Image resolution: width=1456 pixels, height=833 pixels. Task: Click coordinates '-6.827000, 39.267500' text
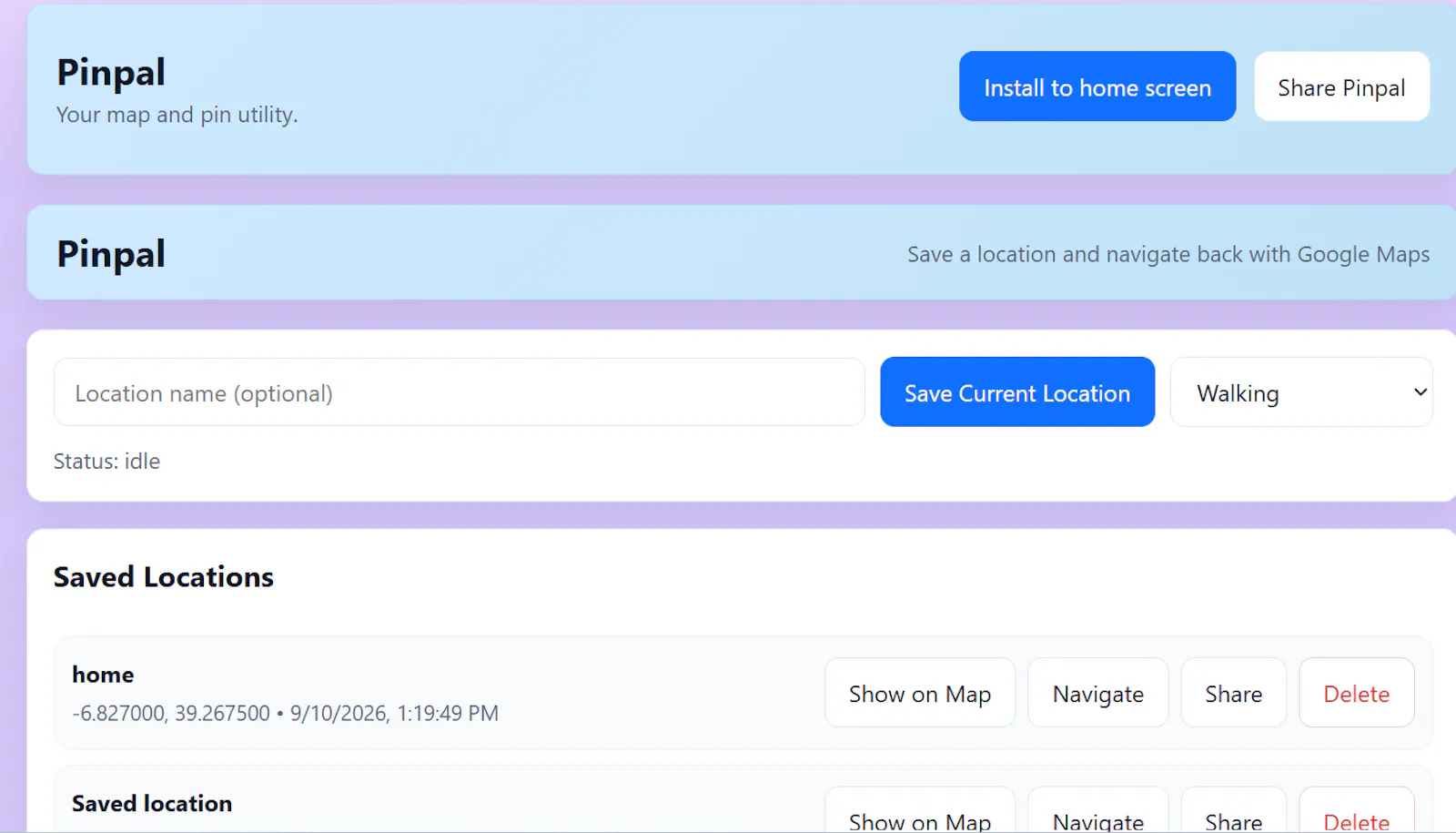click(x=171, y=713)
